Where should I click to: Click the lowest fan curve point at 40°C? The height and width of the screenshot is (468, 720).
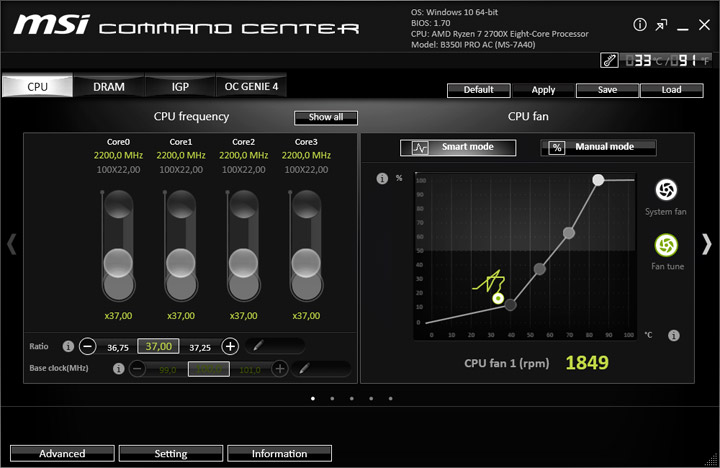[511, 305]
